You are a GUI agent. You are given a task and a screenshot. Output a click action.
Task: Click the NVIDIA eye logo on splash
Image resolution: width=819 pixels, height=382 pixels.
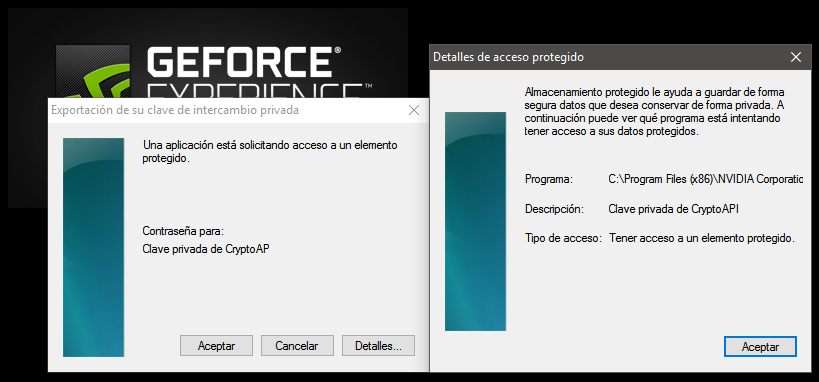[x=92, y=72]
